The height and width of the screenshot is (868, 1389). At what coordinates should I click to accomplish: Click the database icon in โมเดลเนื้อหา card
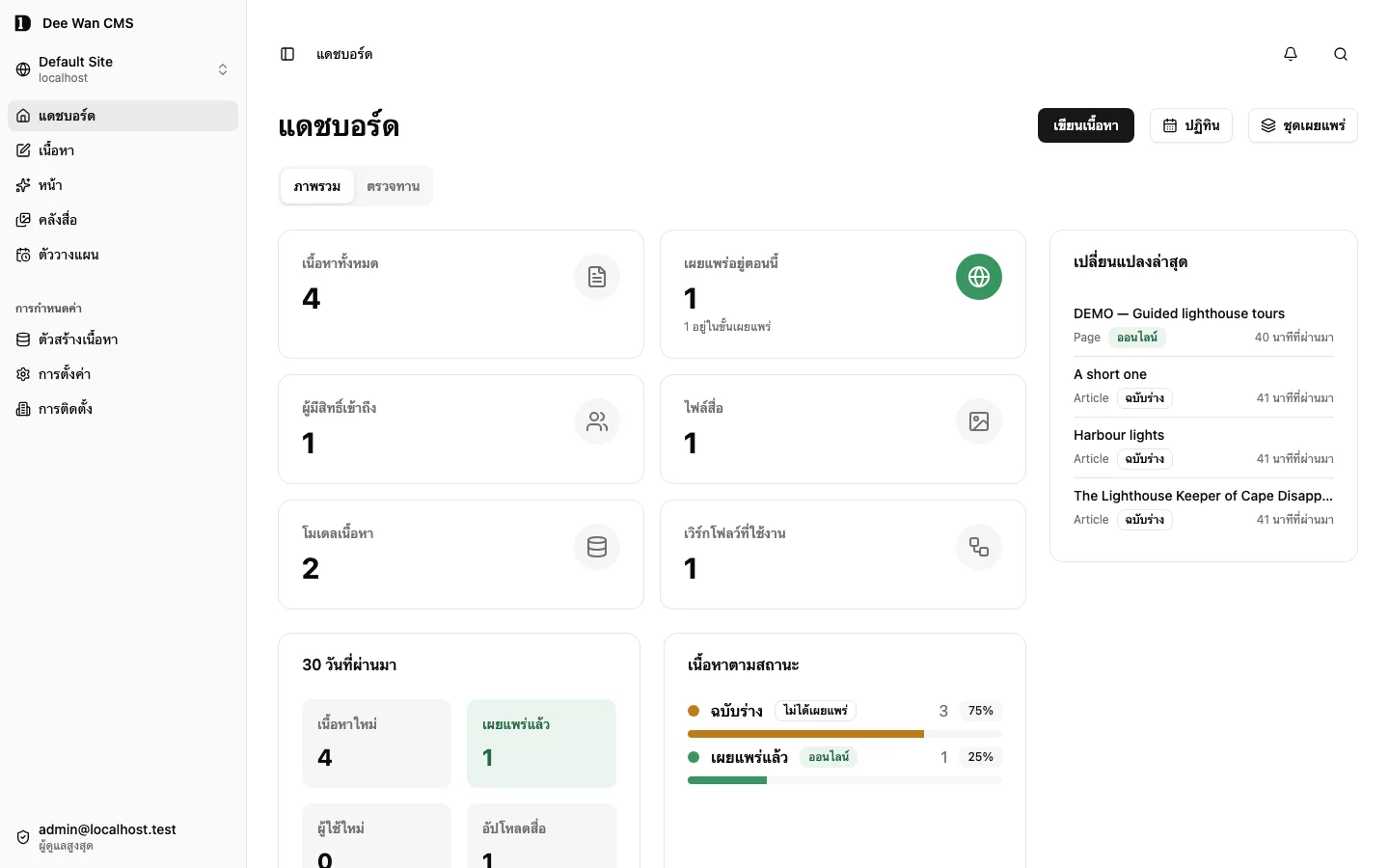click(597, 547)
